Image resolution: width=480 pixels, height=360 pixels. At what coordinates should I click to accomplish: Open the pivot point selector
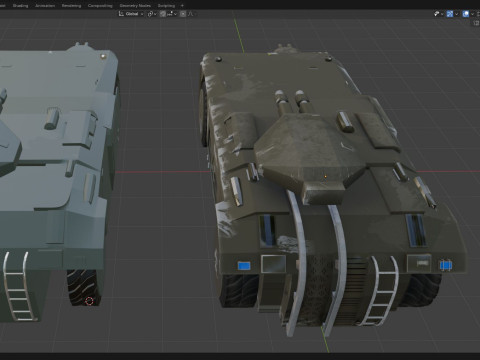[152, 14]
